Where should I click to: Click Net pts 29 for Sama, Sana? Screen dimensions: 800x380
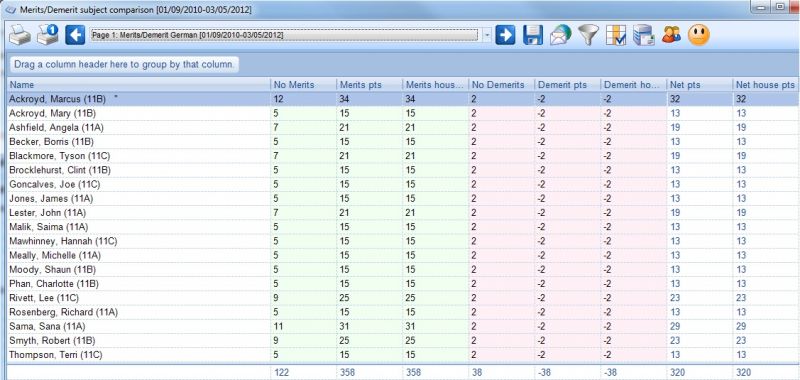tap(674, 326)
